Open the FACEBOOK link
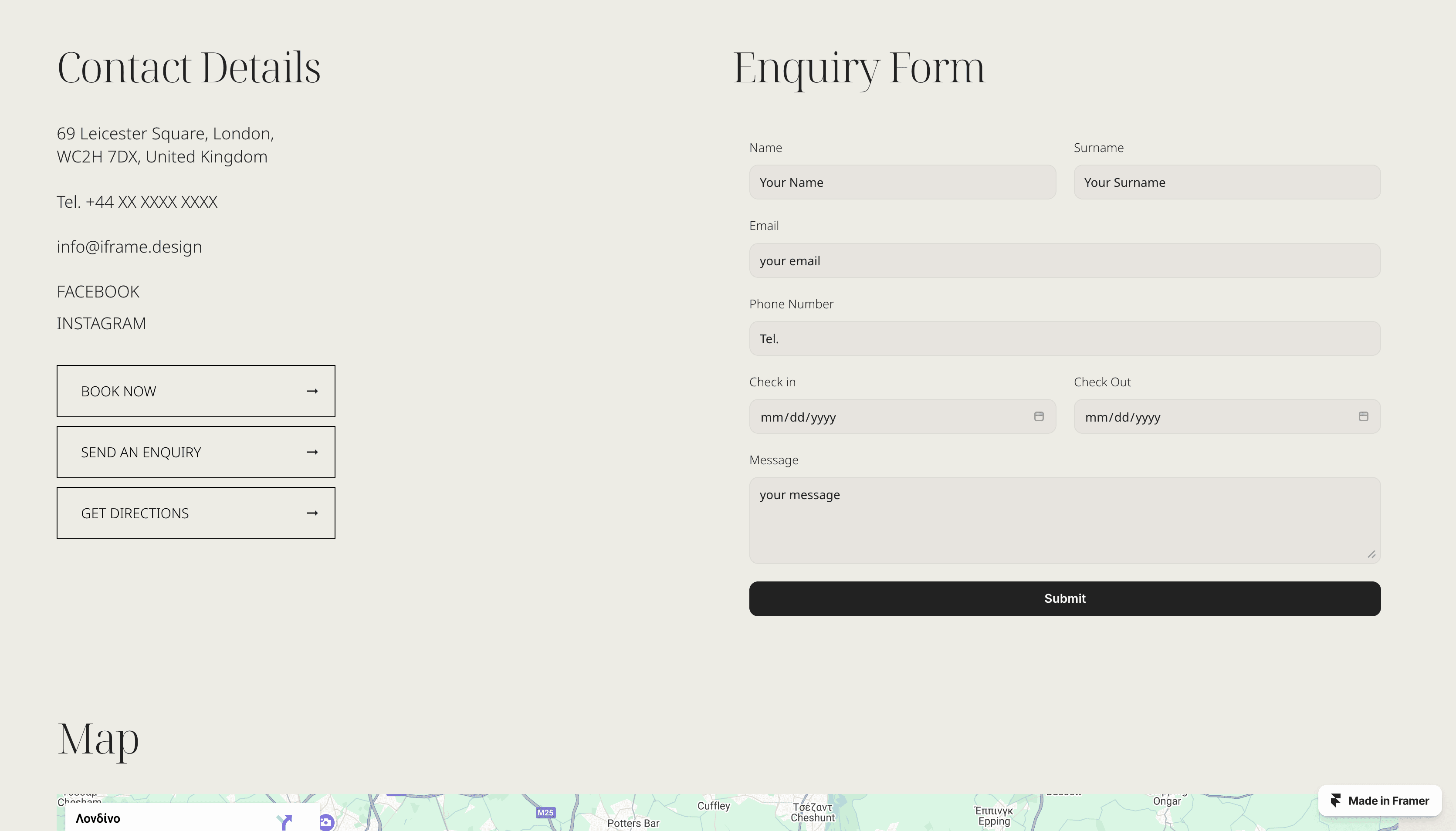The width and height of the screenshot is (1456, 831). (x=98, y=292)
